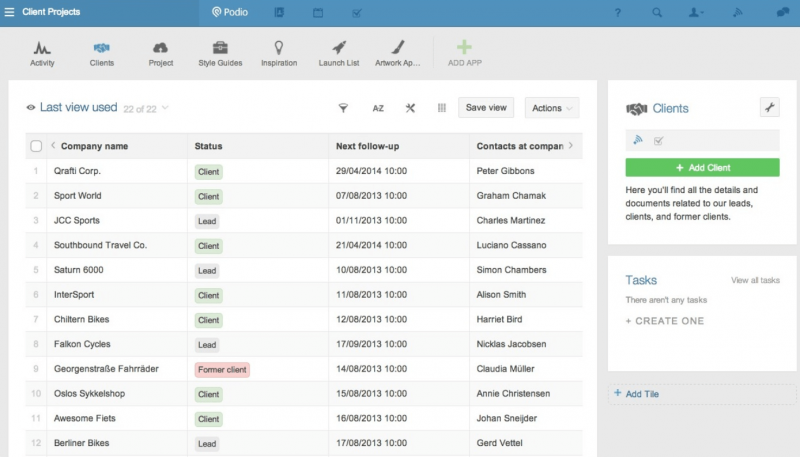800x457 pixels.
Task: Click the ADD APP plus icon
Action: pos(464,47)
